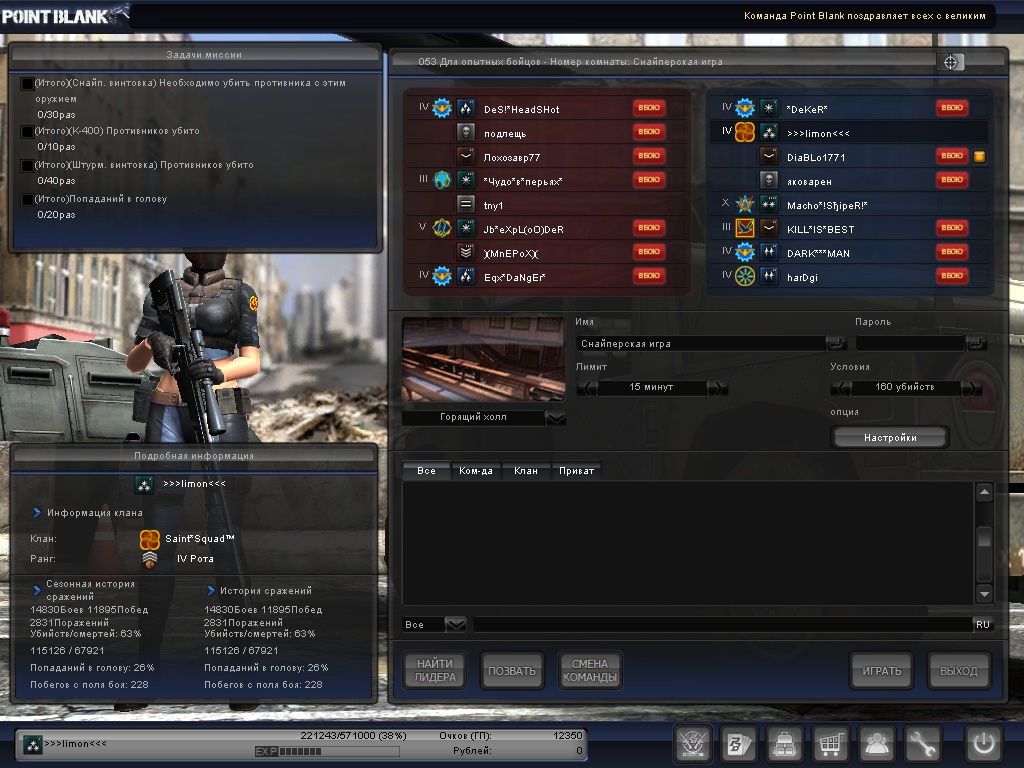Click the power exit icon
Viewport: 1024px width, 768px height.
pos(983,744)
